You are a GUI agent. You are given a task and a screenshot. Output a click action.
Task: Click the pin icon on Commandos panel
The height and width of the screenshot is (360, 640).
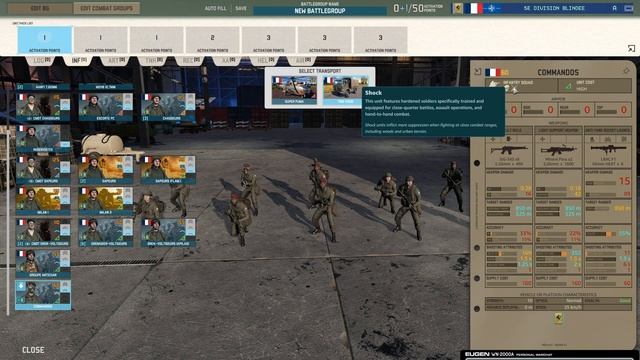(x=627, y=71)
